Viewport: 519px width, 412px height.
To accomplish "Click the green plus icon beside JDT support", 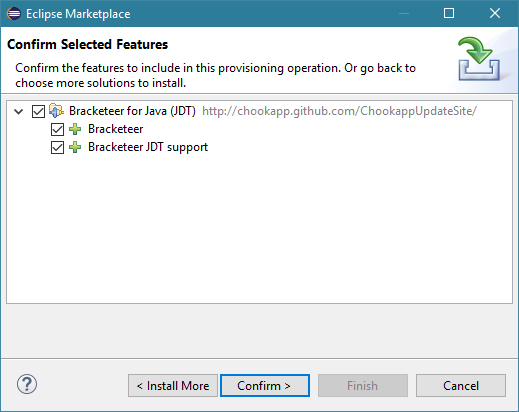I will click(x=75, y=147).
